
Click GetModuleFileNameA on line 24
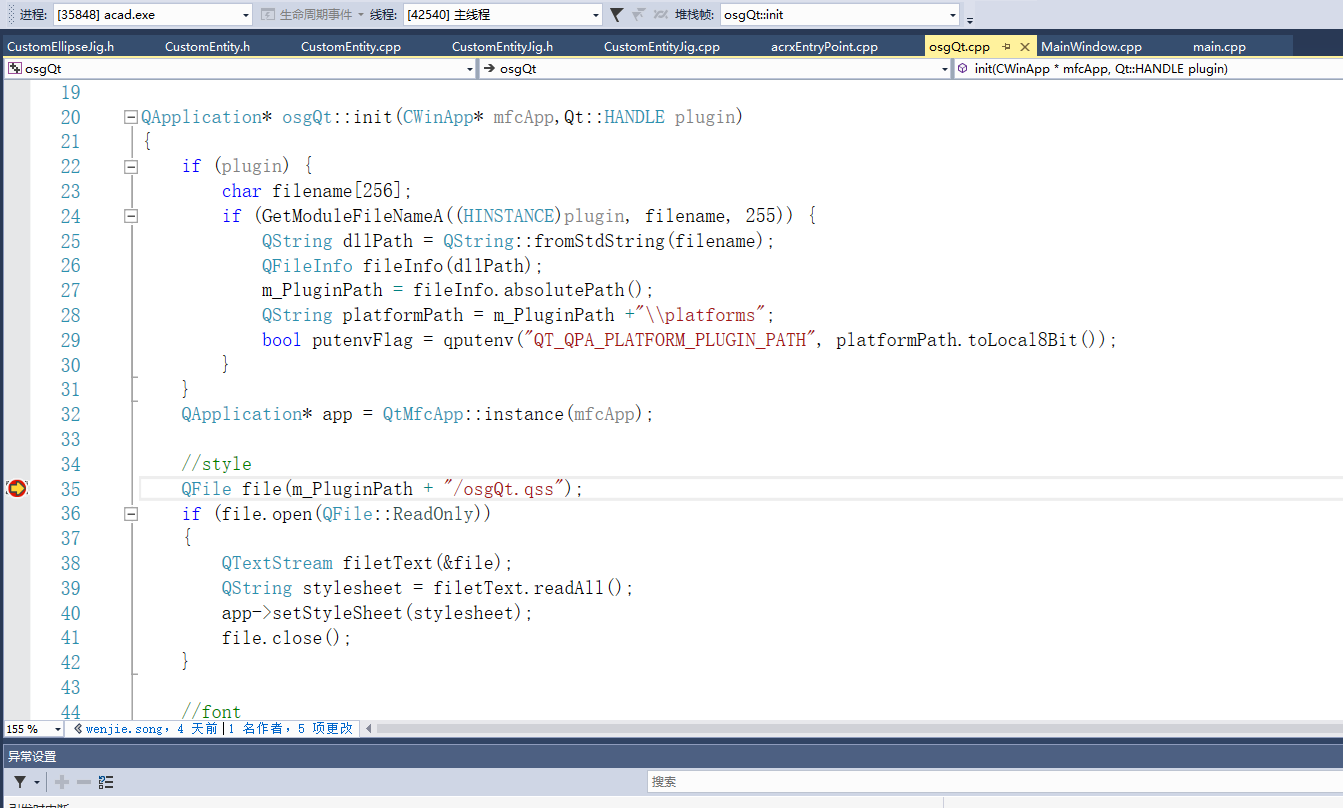point(351,216)
